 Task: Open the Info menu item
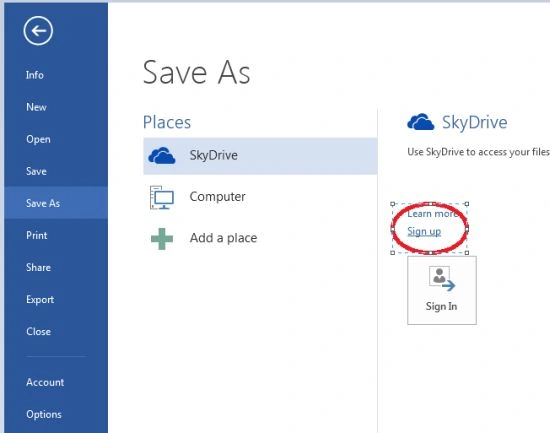point(35,75)
